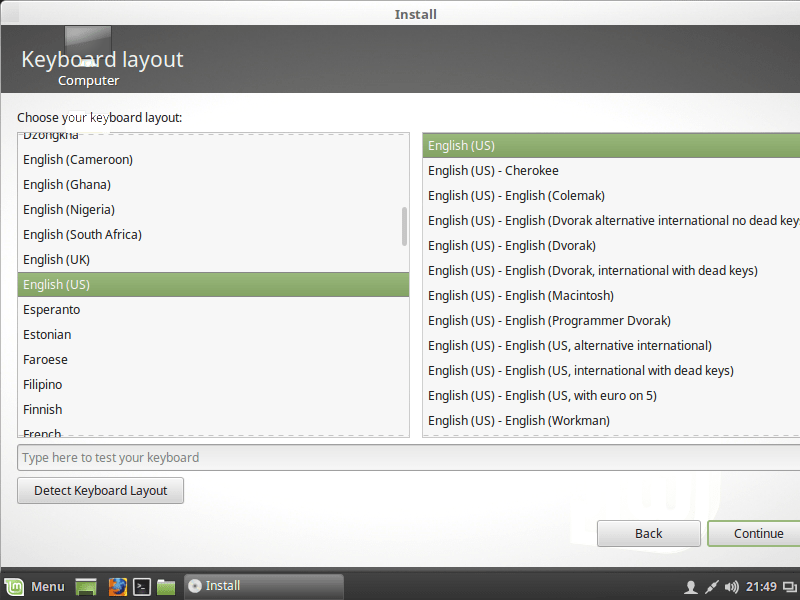Select Esperanto layout
This screenshot has height=600, width=800.
click(x=213, y=310)
